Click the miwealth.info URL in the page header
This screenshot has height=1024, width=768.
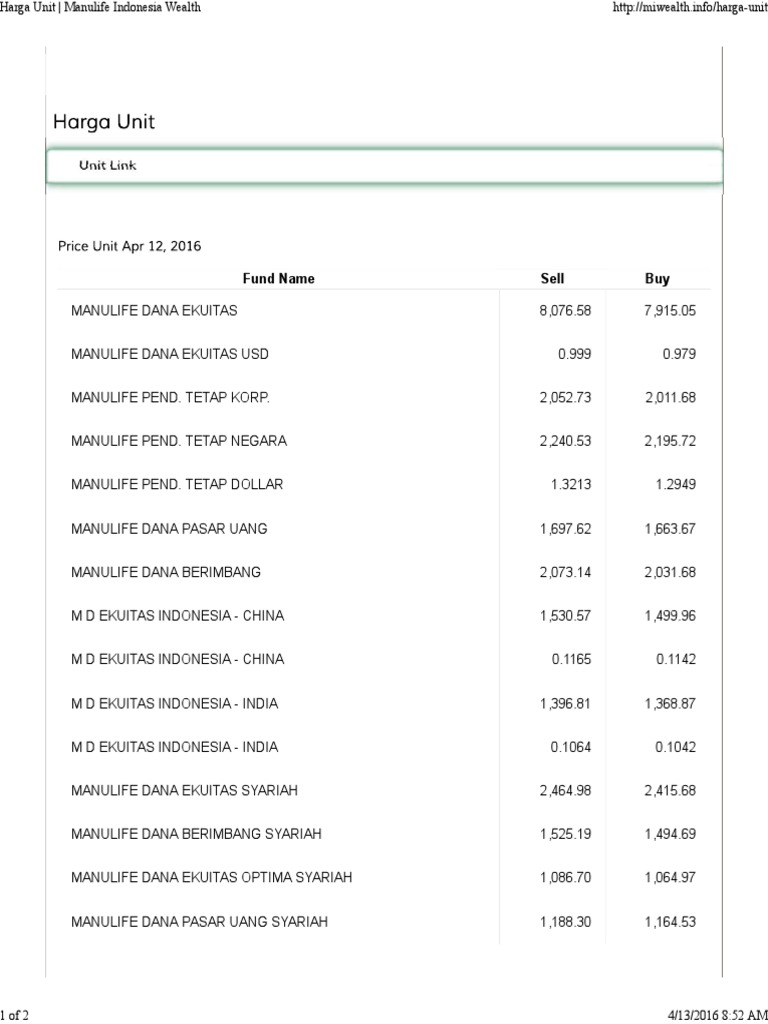pos(690,8)
